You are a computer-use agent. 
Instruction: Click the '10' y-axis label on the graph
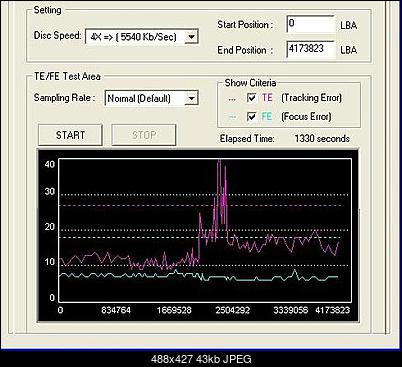pyautogui.click(x=50, y=262)
